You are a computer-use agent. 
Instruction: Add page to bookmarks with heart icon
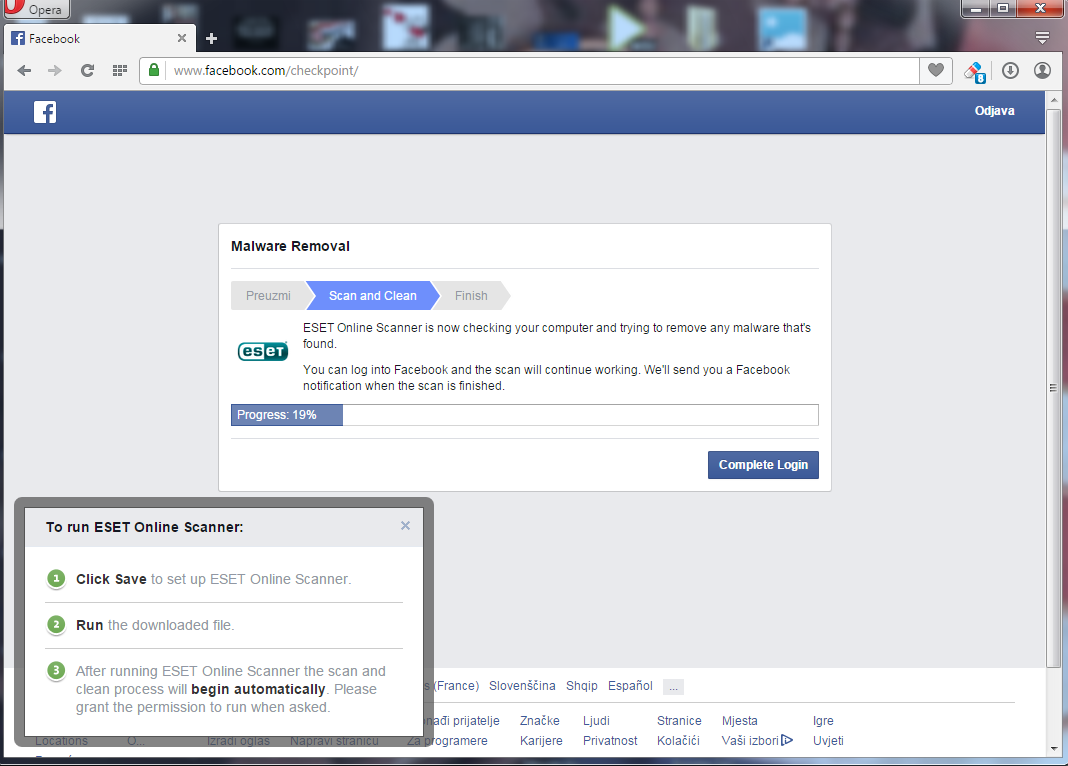click(936, 70)
